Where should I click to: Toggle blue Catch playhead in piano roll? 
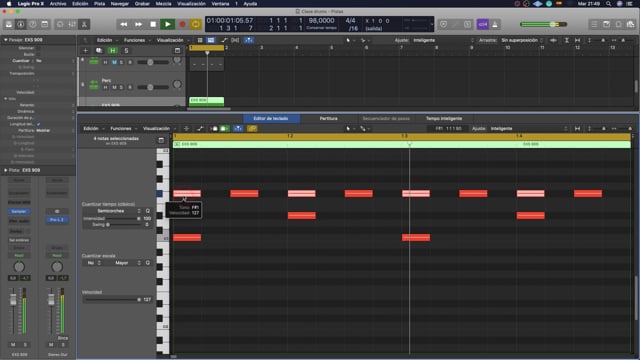point(238,129)
